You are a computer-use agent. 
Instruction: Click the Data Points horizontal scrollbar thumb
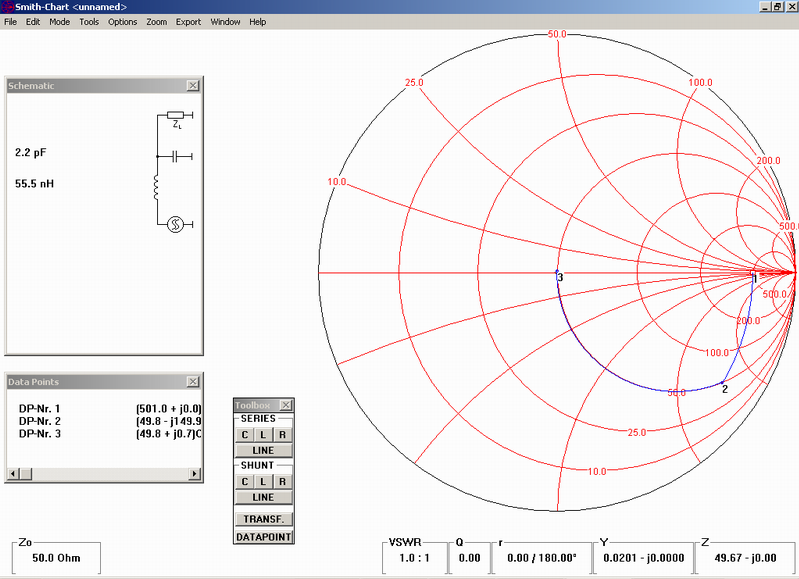click(26, 473)
